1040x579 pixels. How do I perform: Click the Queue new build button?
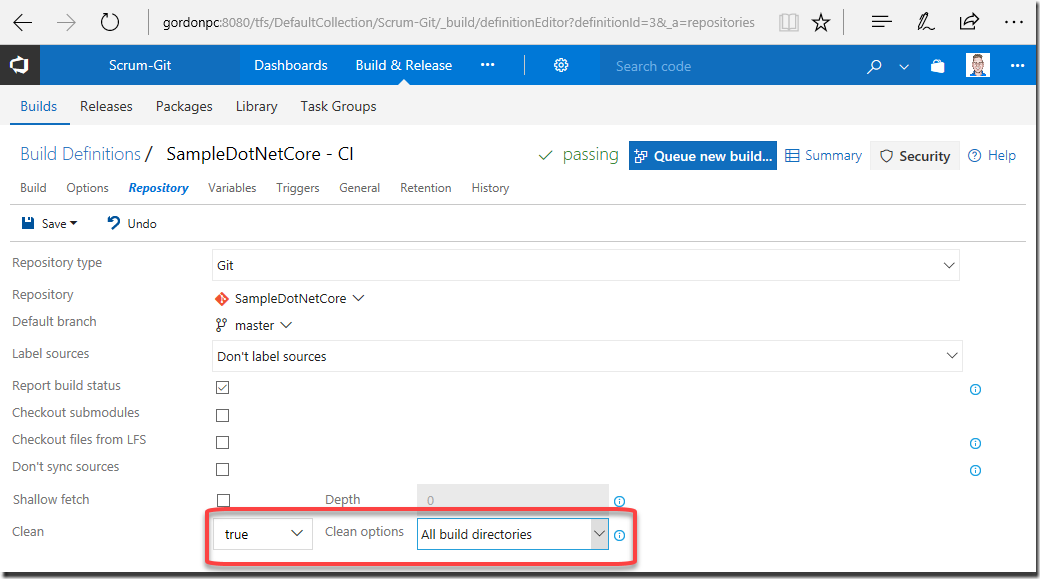click(x=703, y=156)
